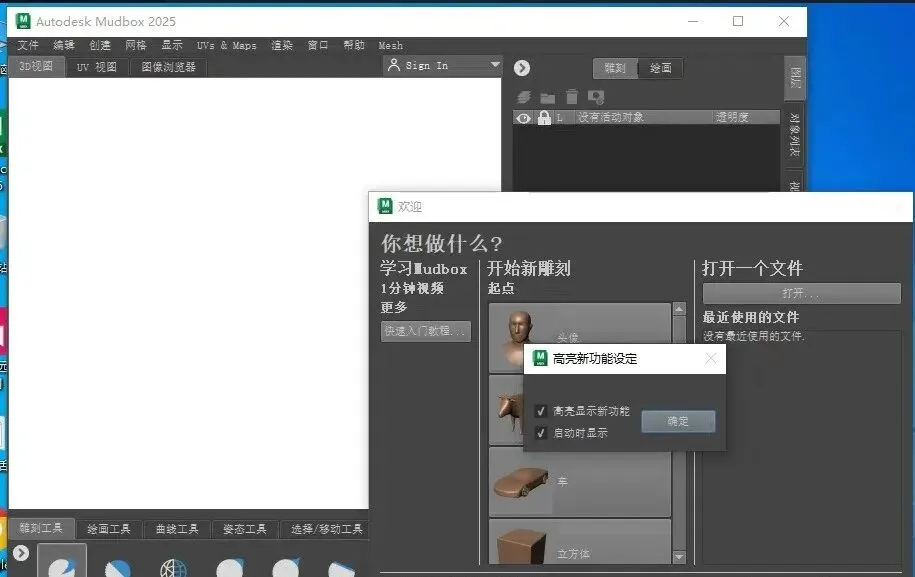Open the 选择/移动工具 tray tab
Viewport: 915px width, 577px height.
[x=327, y=529]
